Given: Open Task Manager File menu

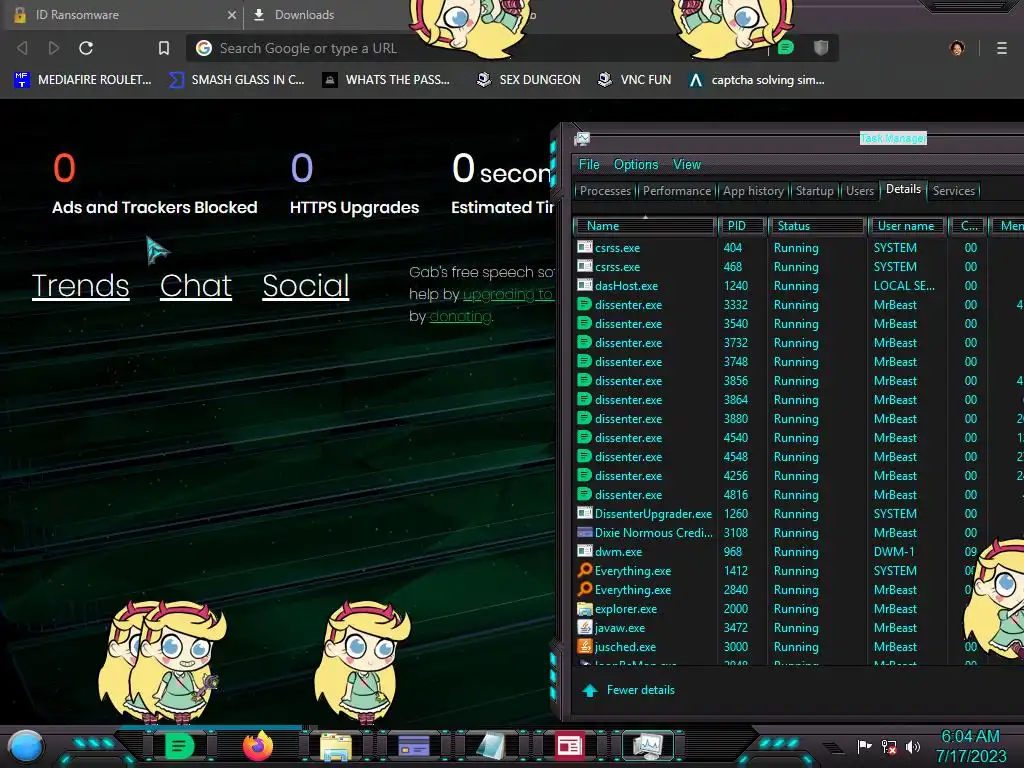Looking at the screenshot, I should [588, 165].
